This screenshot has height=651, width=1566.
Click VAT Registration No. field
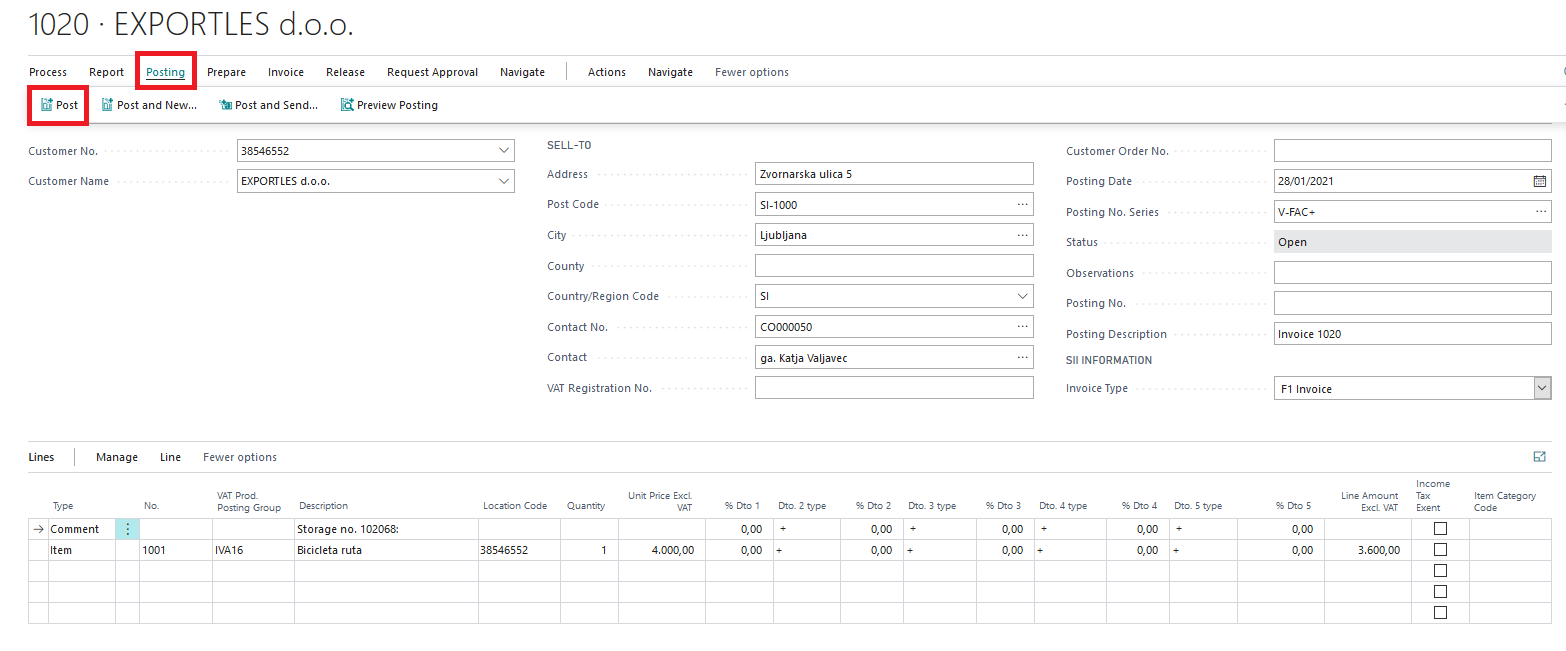click(894, 387)
